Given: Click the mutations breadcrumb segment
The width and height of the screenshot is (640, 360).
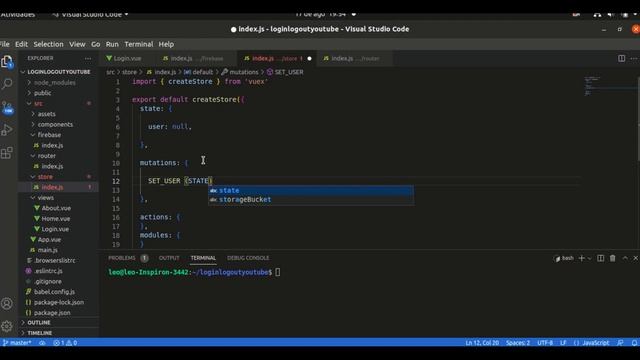Looking at the screenshot, I should [244, 72].
